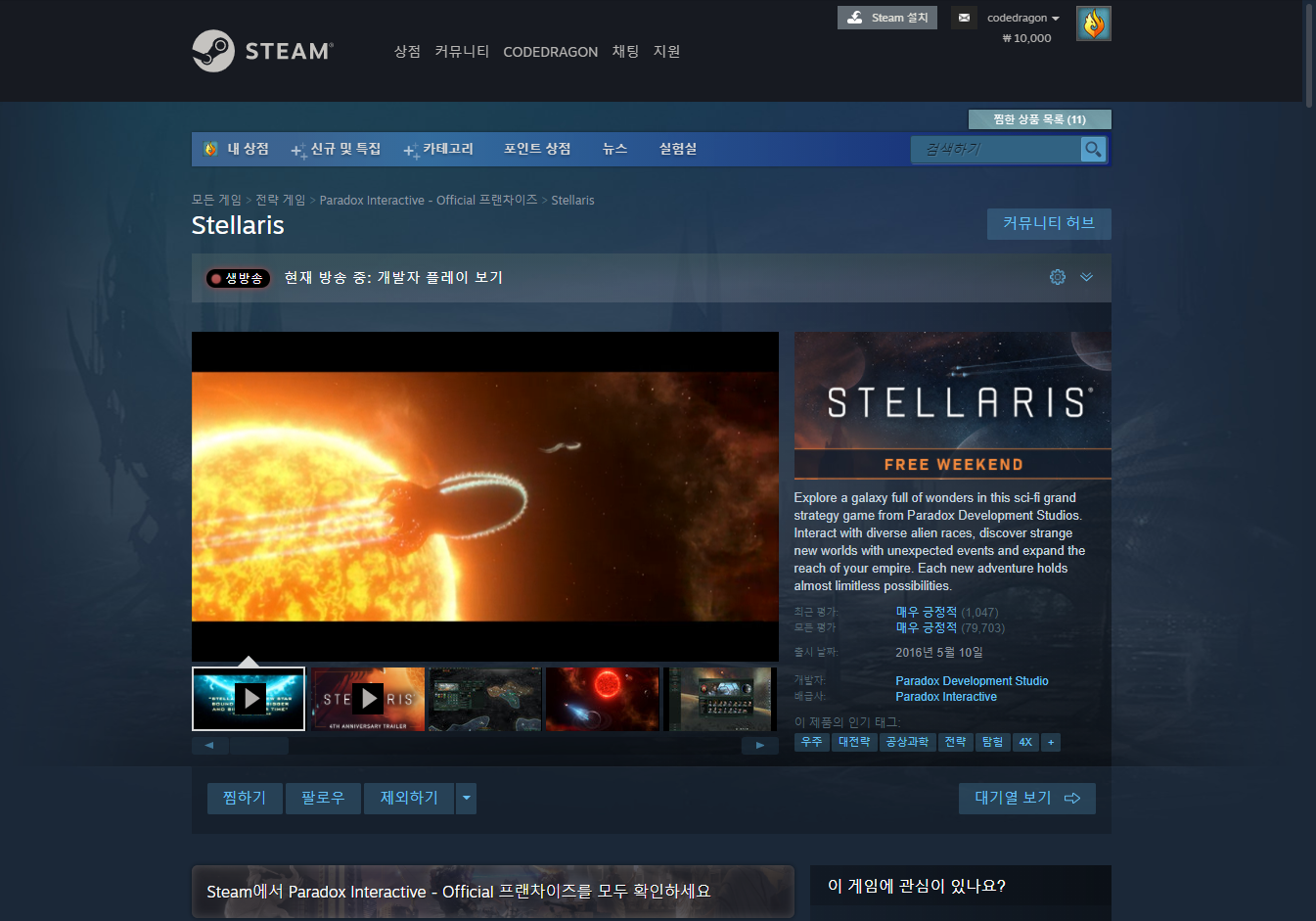Click the 탐험 tag
Image resolution: width=1316 pixels, height=921 pixels.
point(992,743)
